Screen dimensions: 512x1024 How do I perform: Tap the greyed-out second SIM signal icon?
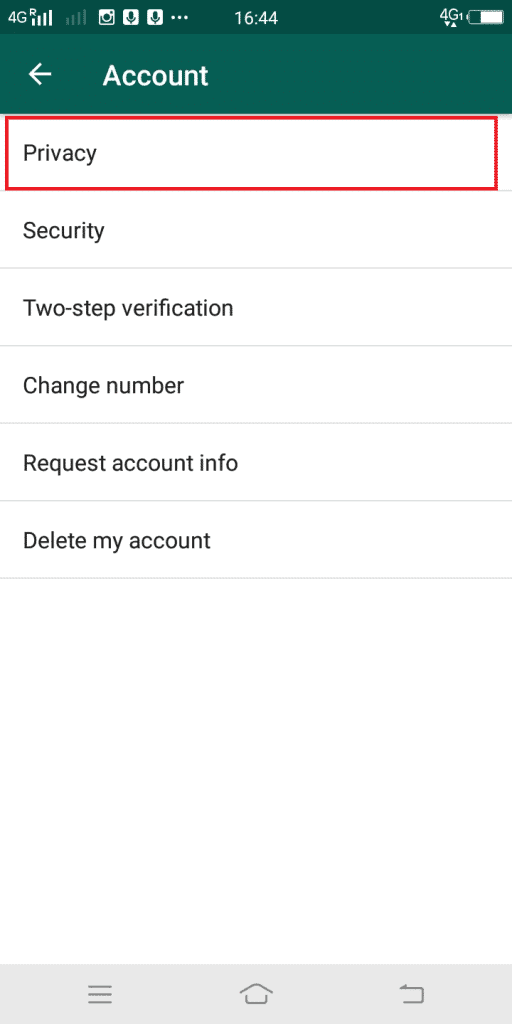76,19
